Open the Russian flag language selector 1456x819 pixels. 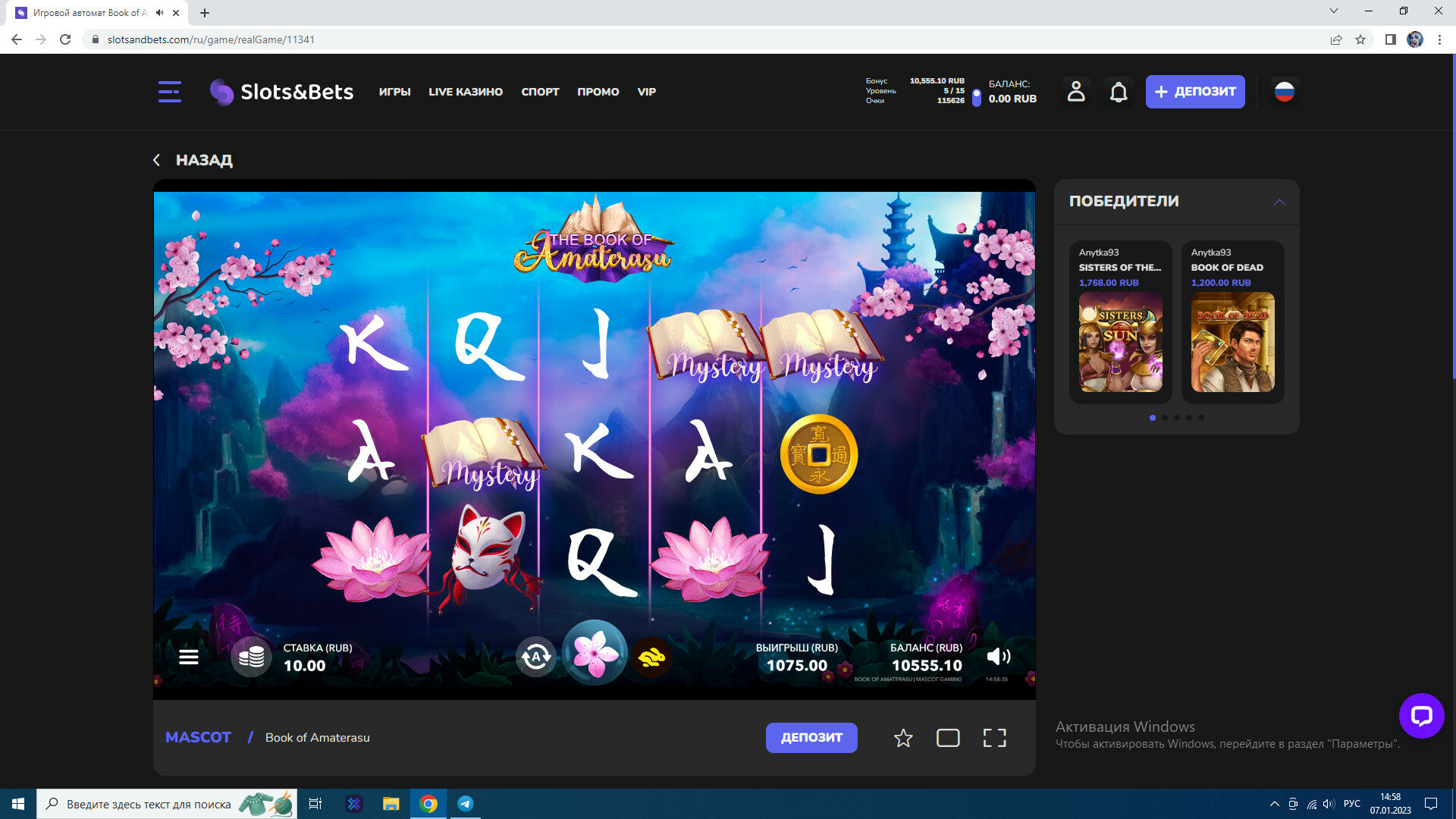tap(1284, 92)
